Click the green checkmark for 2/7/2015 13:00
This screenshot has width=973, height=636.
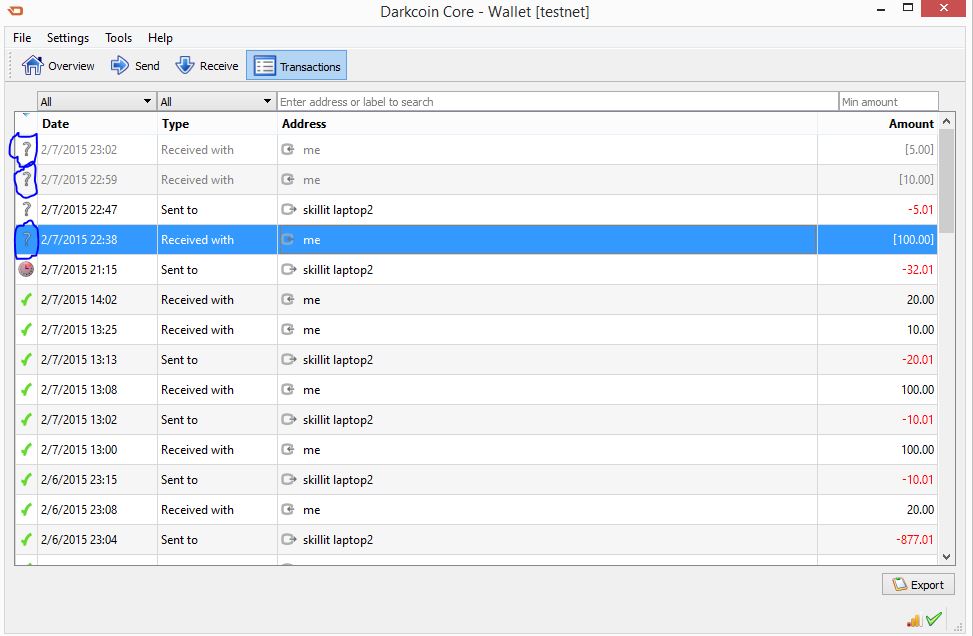(x=26, y=449)
